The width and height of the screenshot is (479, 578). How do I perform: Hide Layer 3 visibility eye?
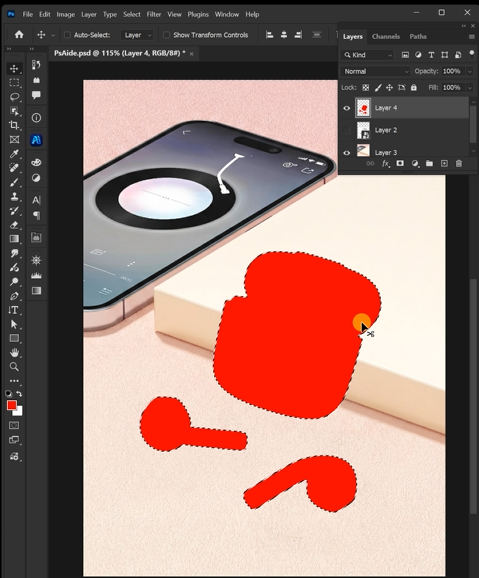pos(347,153)
